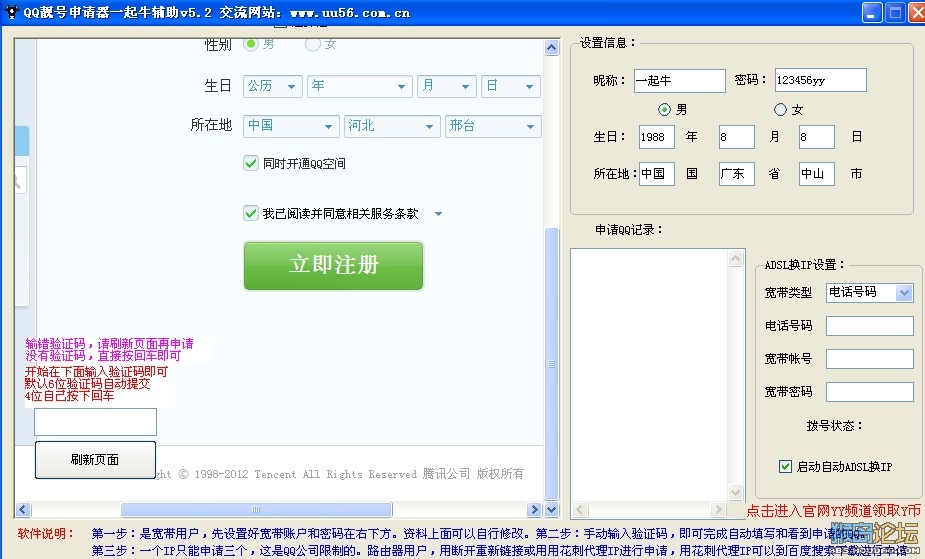Click the 刷新页面 button

click(95, 460)
